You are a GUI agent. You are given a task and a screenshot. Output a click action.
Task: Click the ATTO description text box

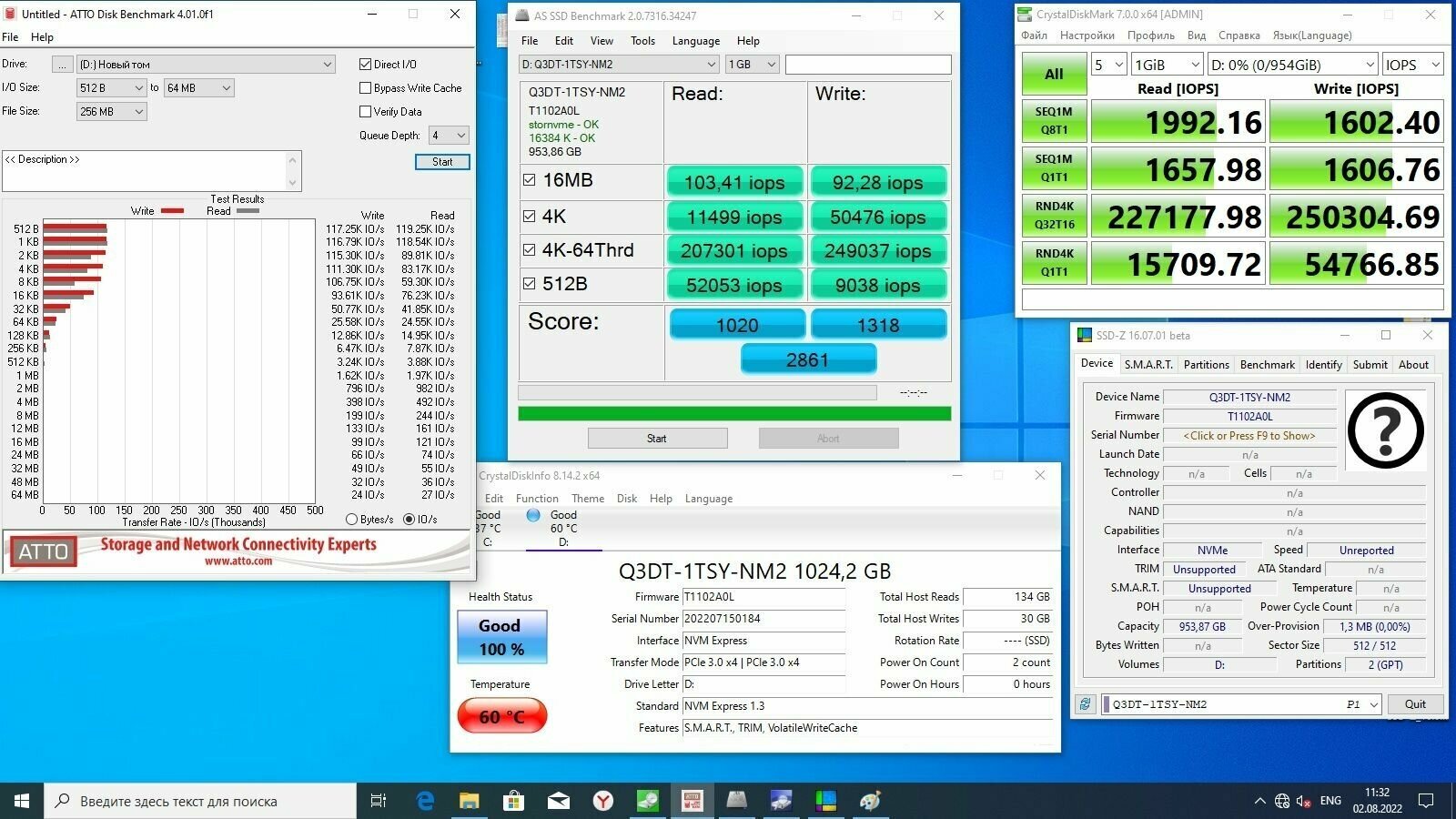(x=151, y=171)
